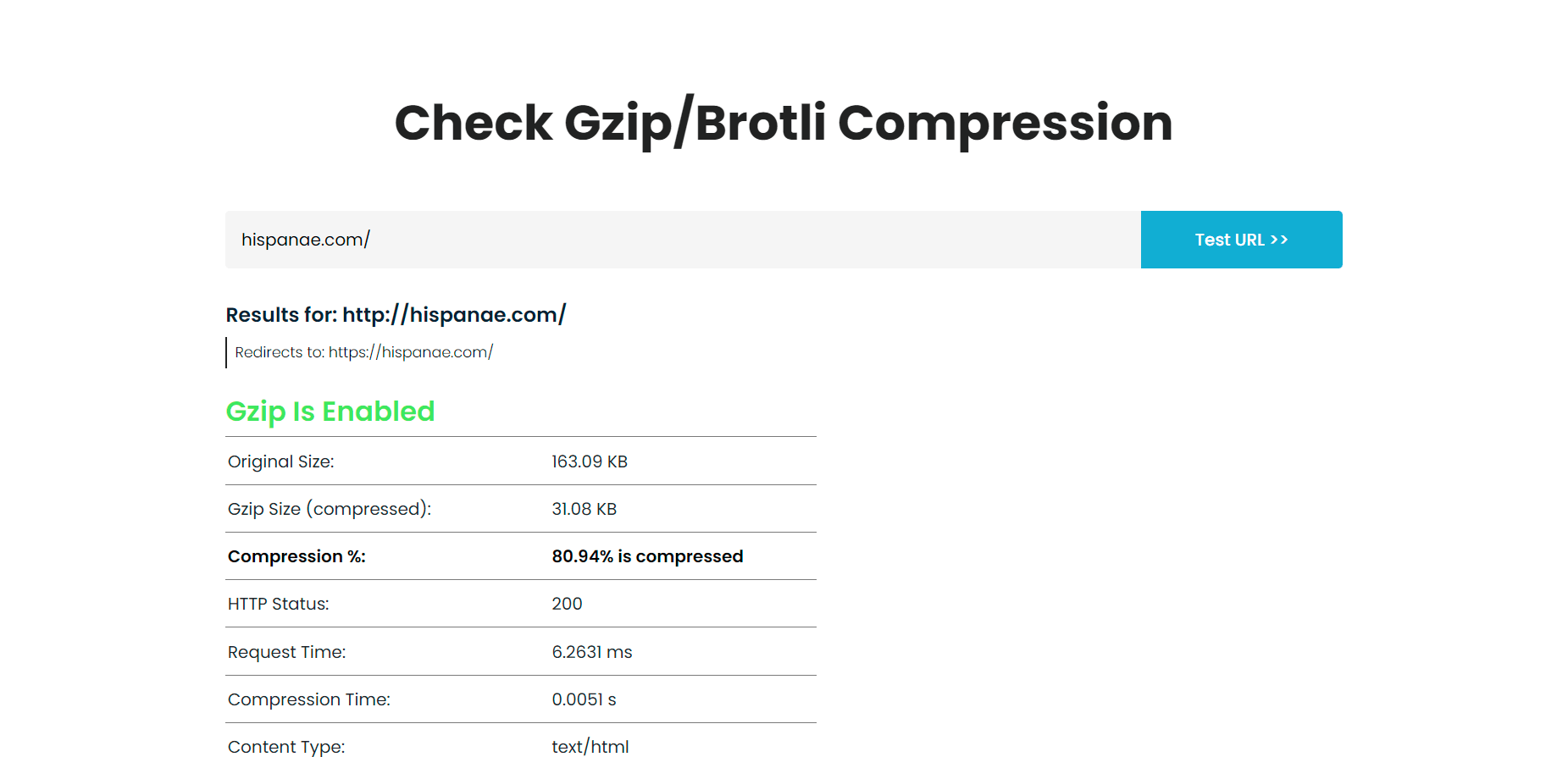Image resolution: width=1568 pixels, height=757 pixels.
Task: Select the Gzip Size (compressed) label
Action: [x=330, y=509]
